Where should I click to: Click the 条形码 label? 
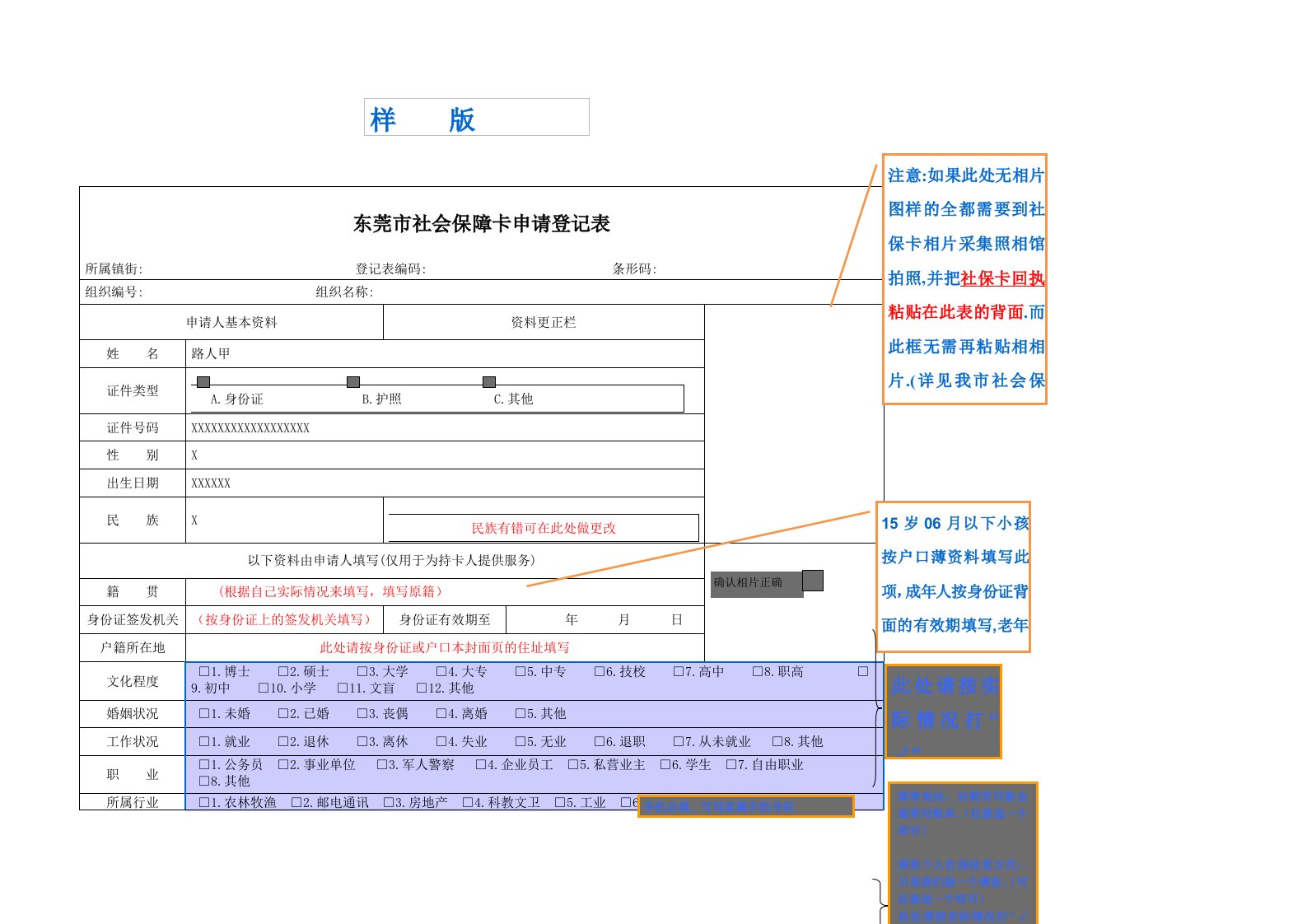pyautogui.click(x=634, y=269)
